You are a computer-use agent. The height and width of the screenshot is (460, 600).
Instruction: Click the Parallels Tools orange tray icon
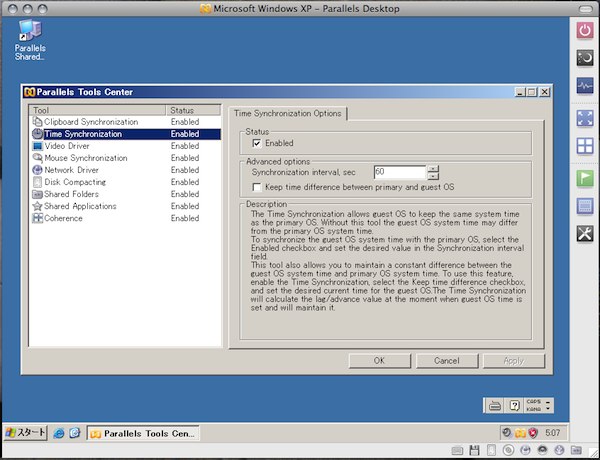coord(520,433)
